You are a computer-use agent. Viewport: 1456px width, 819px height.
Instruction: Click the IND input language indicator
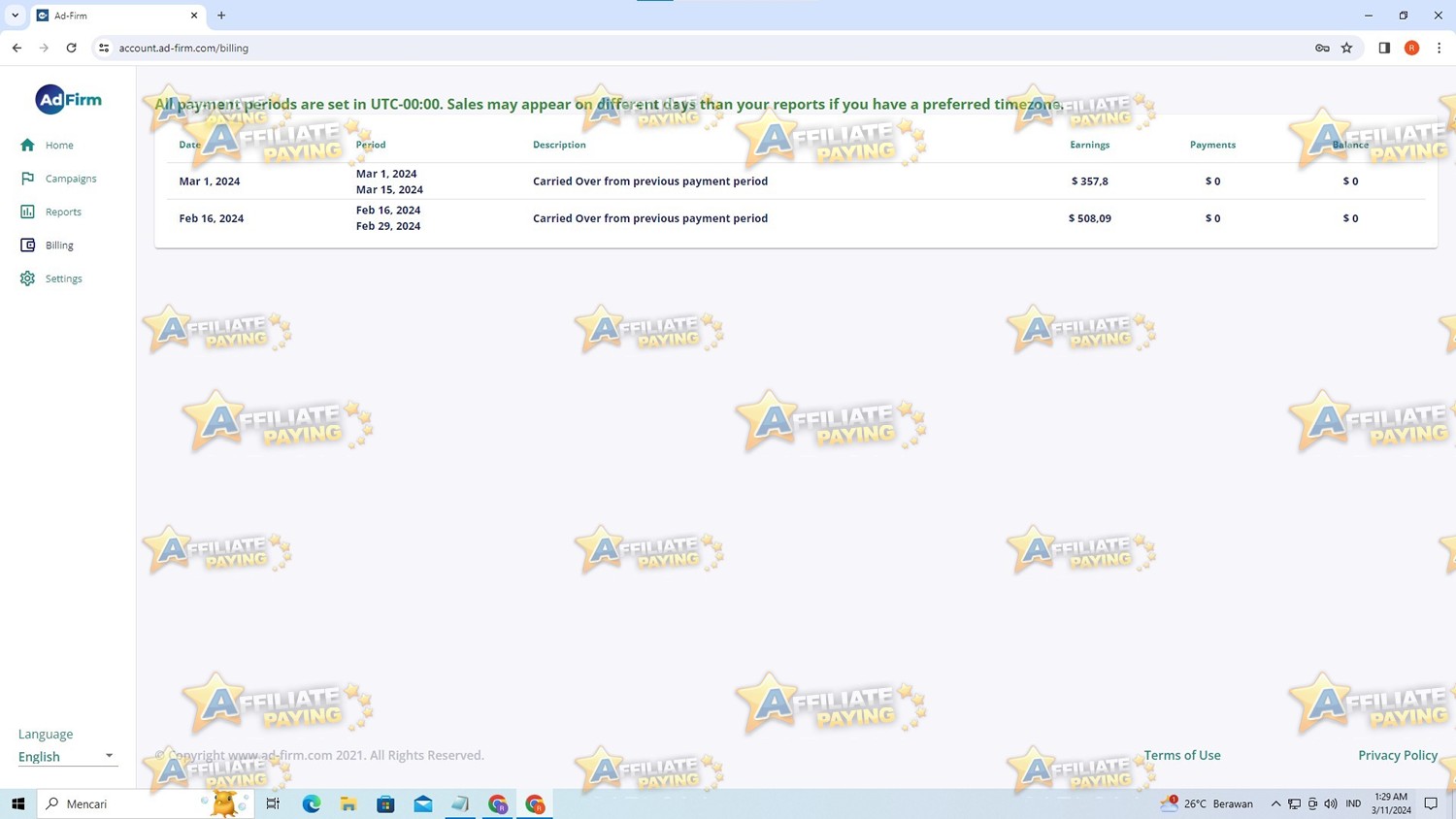click(1353, 803)
